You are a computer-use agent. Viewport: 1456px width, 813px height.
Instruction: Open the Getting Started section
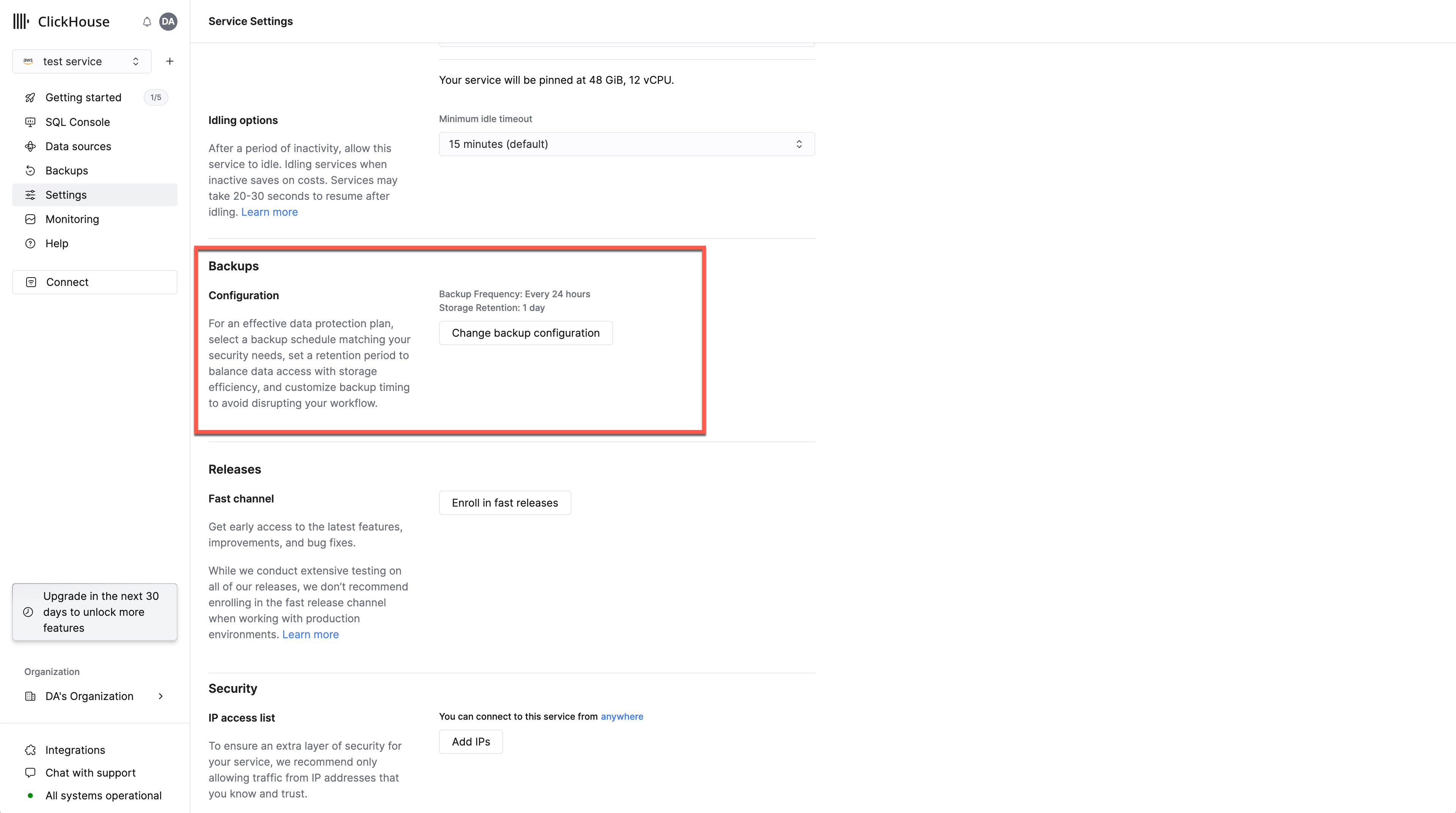tap(83, 97)
